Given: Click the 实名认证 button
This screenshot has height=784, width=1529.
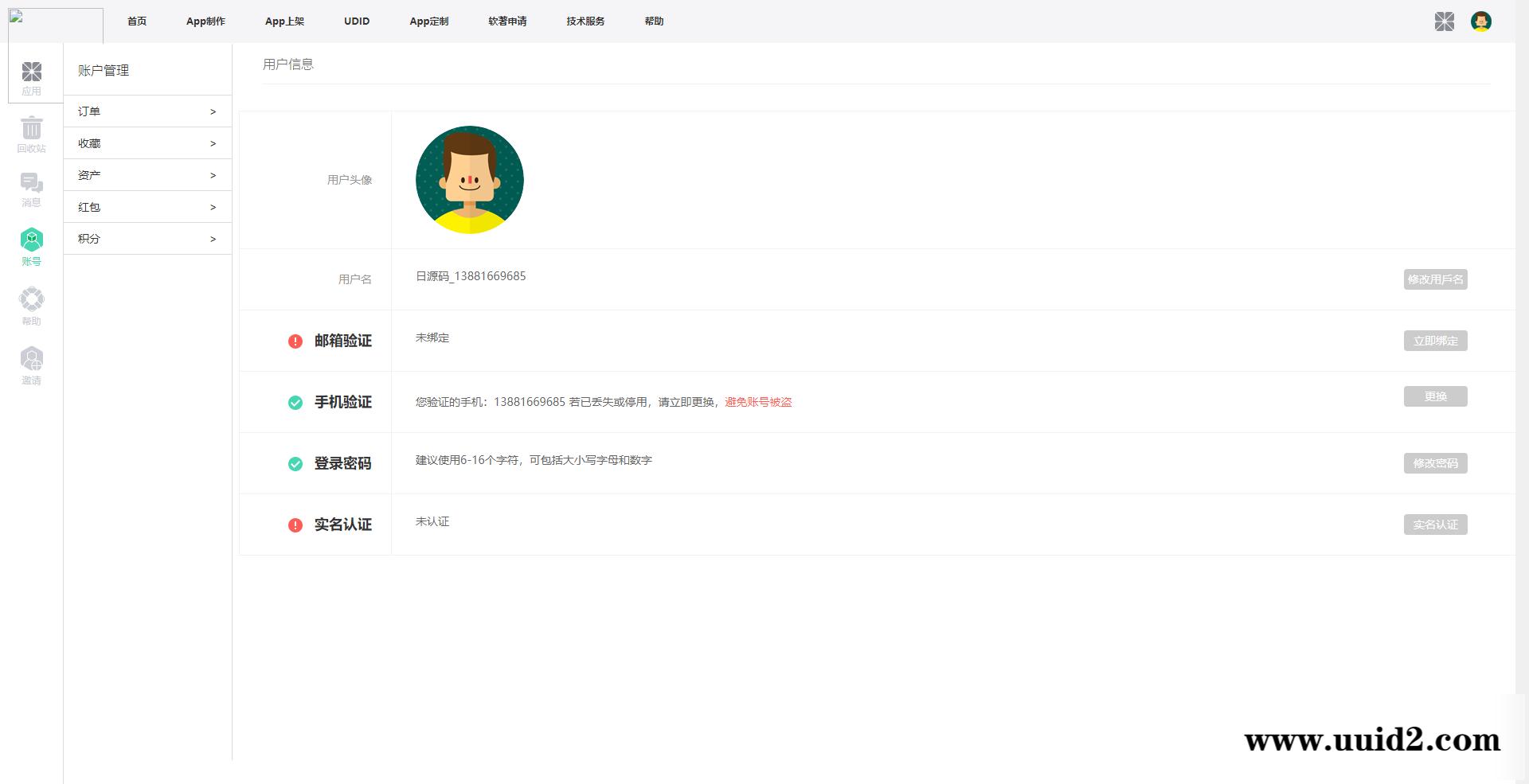Looking at the screenshot, I should tap(1435, 525).
